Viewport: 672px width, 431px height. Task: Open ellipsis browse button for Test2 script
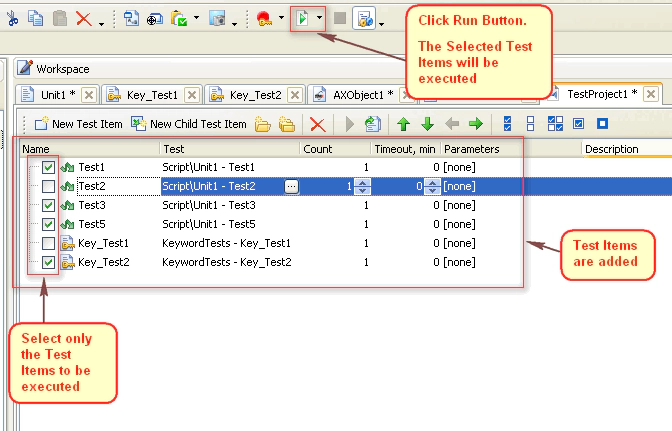(x=291, y=186)
